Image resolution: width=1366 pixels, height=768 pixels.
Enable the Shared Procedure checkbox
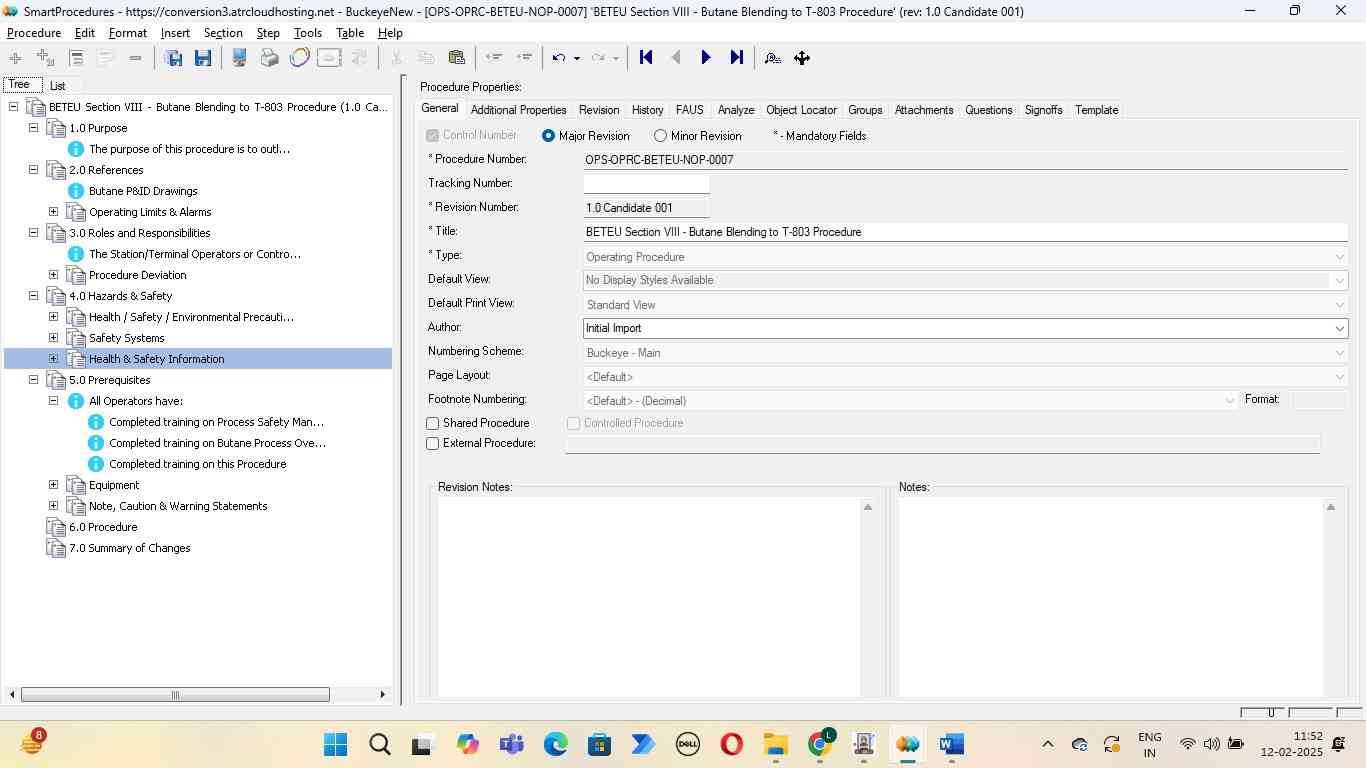[433, 424]
